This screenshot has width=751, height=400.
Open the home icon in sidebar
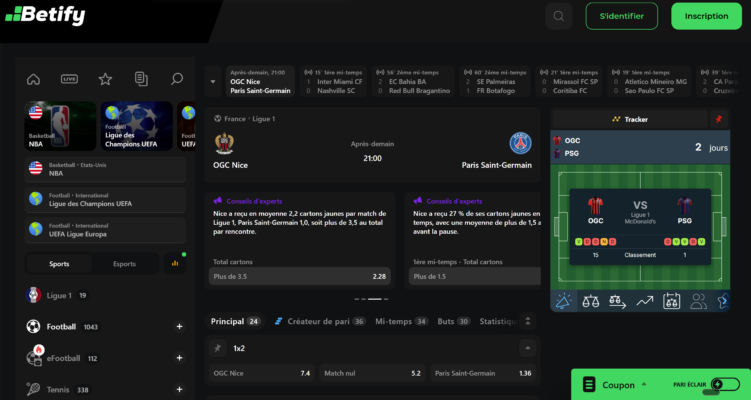tap(34, 79)
